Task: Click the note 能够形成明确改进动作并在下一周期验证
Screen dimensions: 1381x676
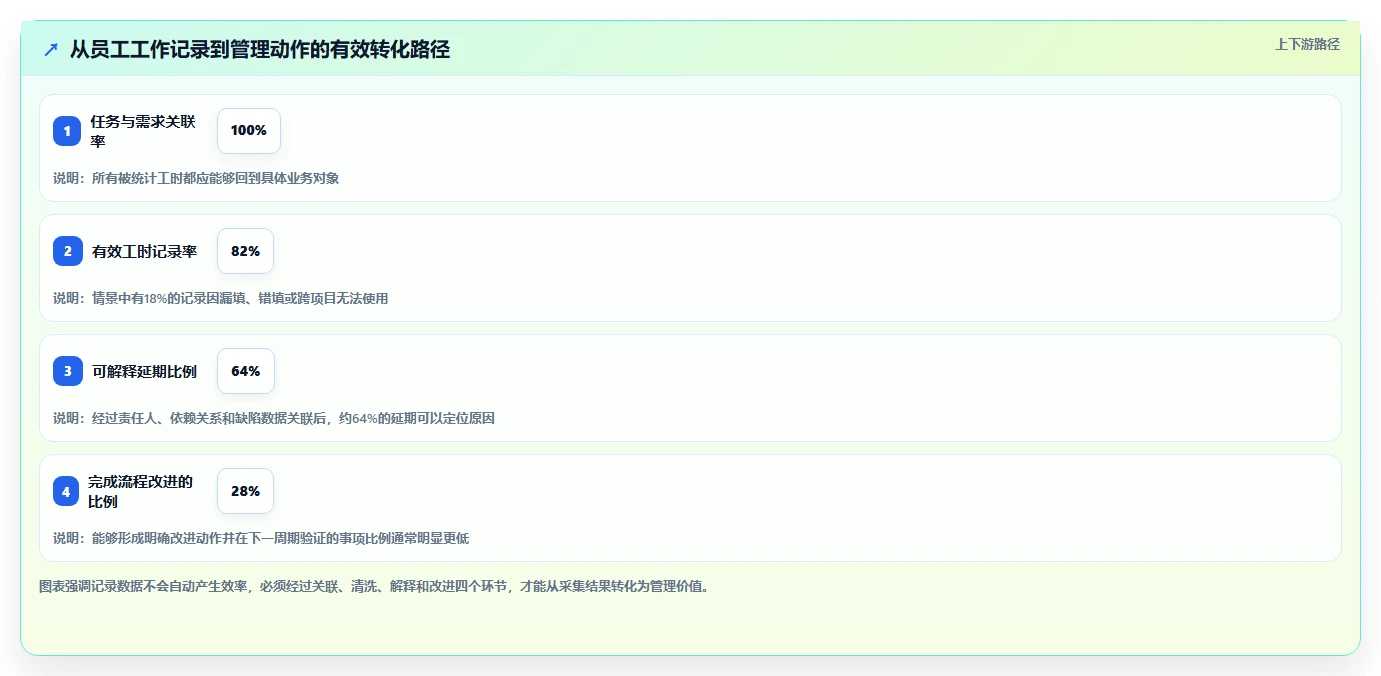Action: (x=261, y=538)
